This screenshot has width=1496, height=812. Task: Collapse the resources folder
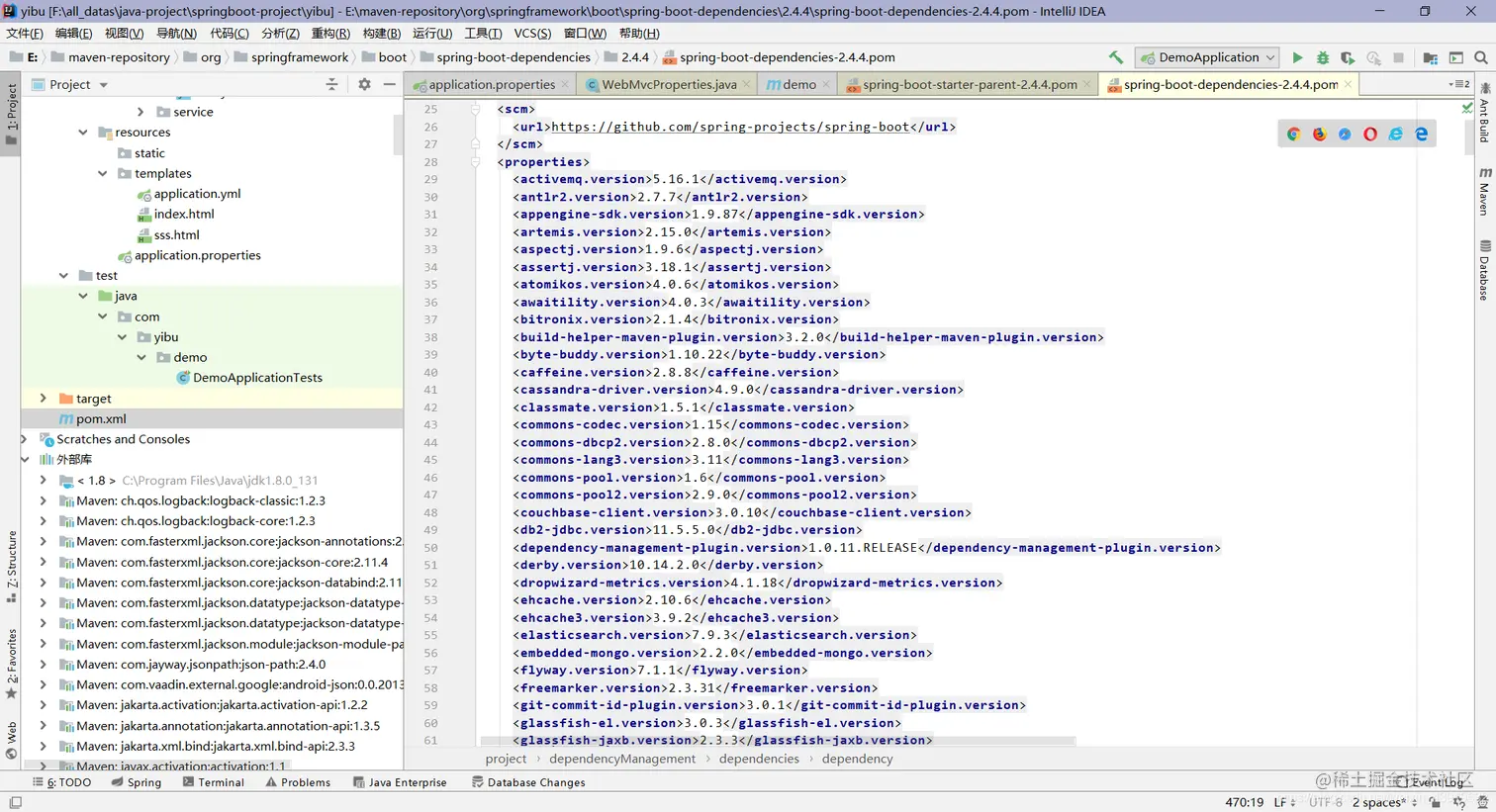[x=83, y=133]
